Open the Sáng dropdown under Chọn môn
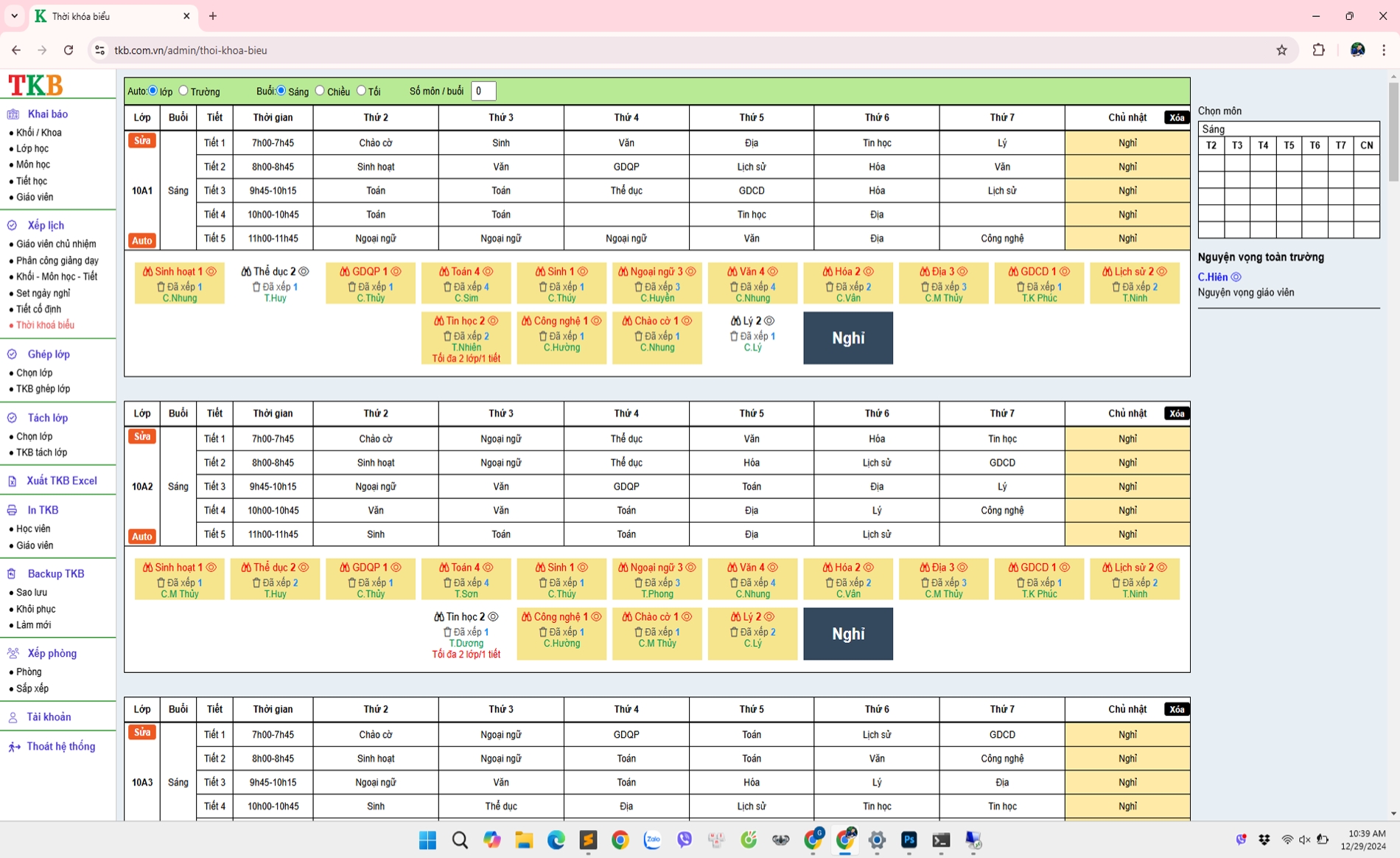The image size is (1400, 858). coord(1288,129)
